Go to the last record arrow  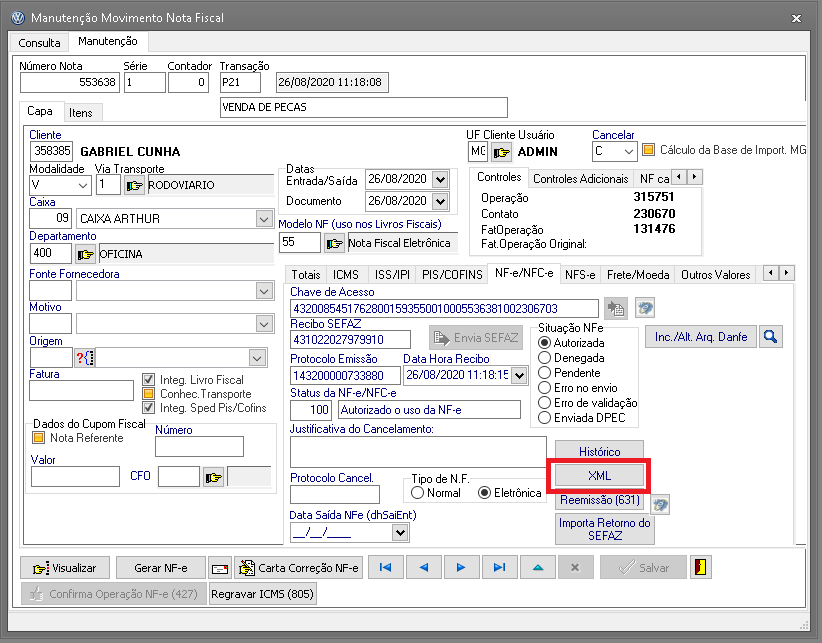[498, 567]
